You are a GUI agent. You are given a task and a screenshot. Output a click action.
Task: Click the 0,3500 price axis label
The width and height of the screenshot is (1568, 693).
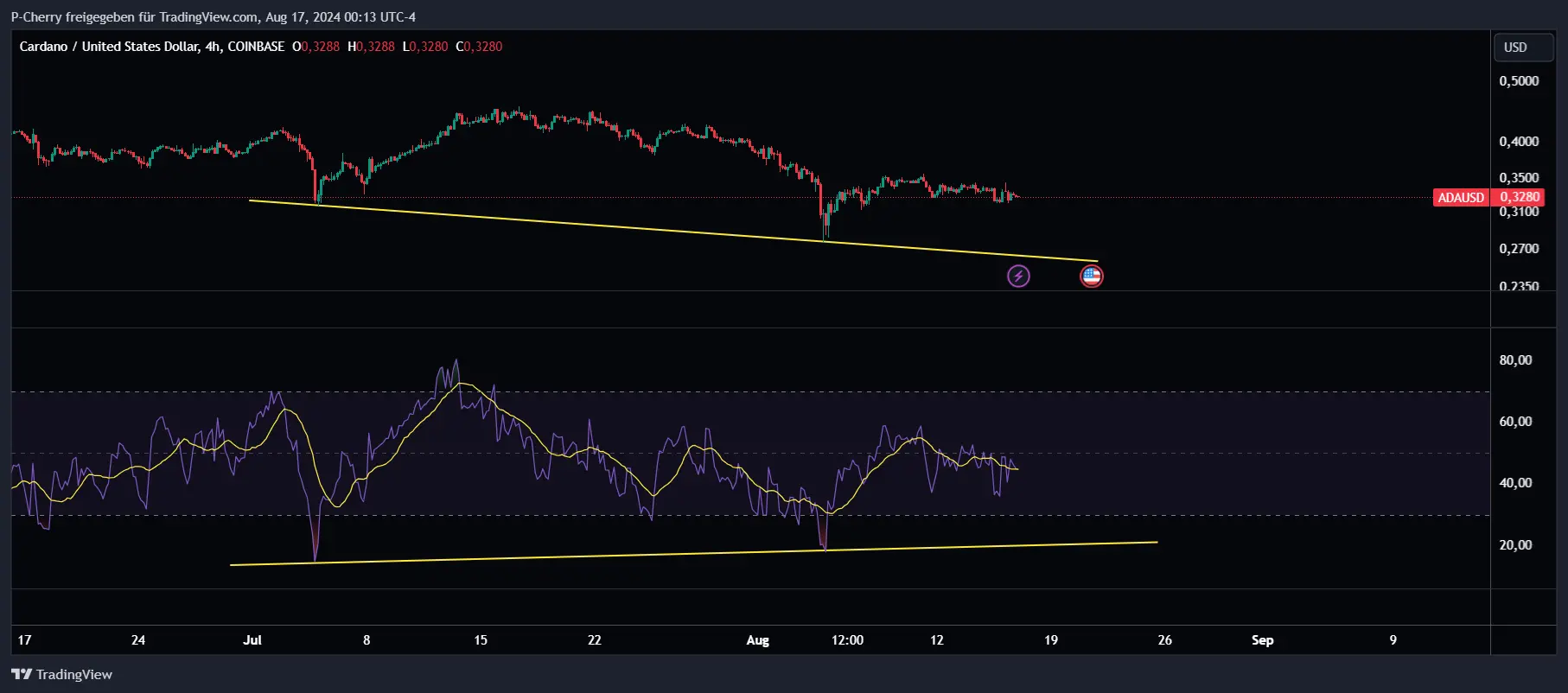tap(1519, 177)
